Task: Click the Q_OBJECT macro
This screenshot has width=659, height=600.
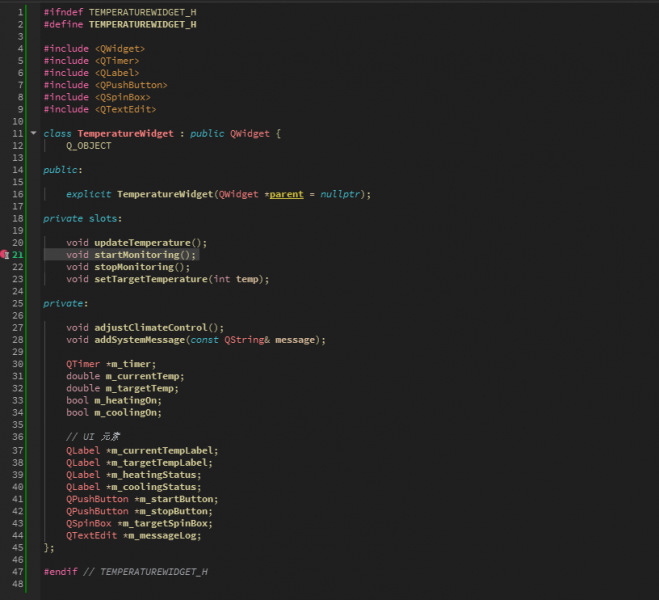Action: coord(89,145)
